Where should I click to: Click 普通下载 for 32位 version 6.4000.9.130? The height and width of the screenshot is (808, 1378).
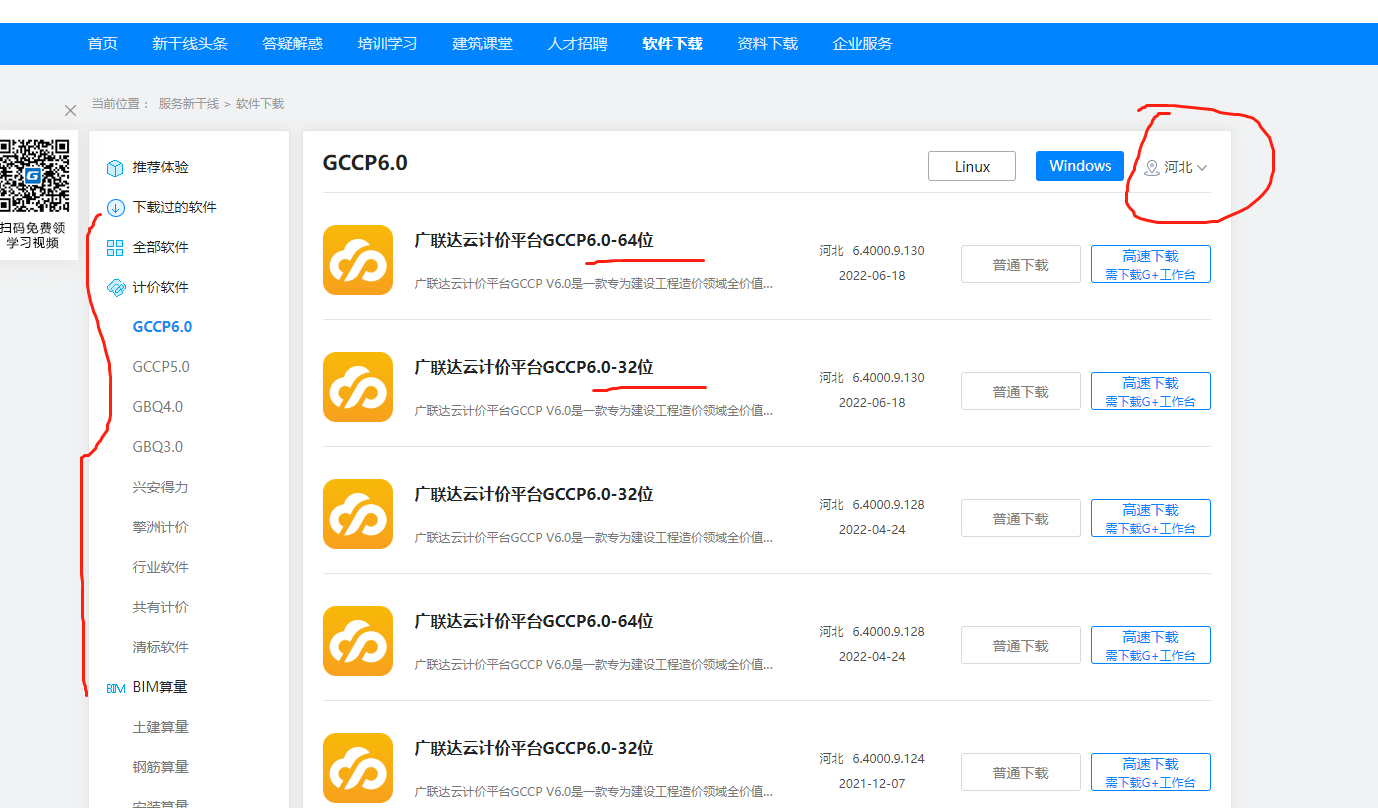1021,392
